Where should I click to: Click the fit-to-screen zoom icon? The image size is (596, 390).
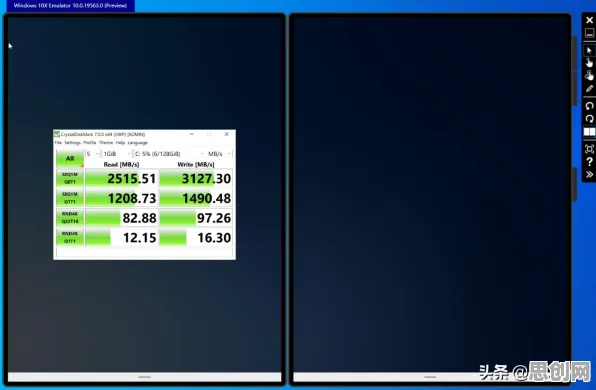click(x=589, y=149)
